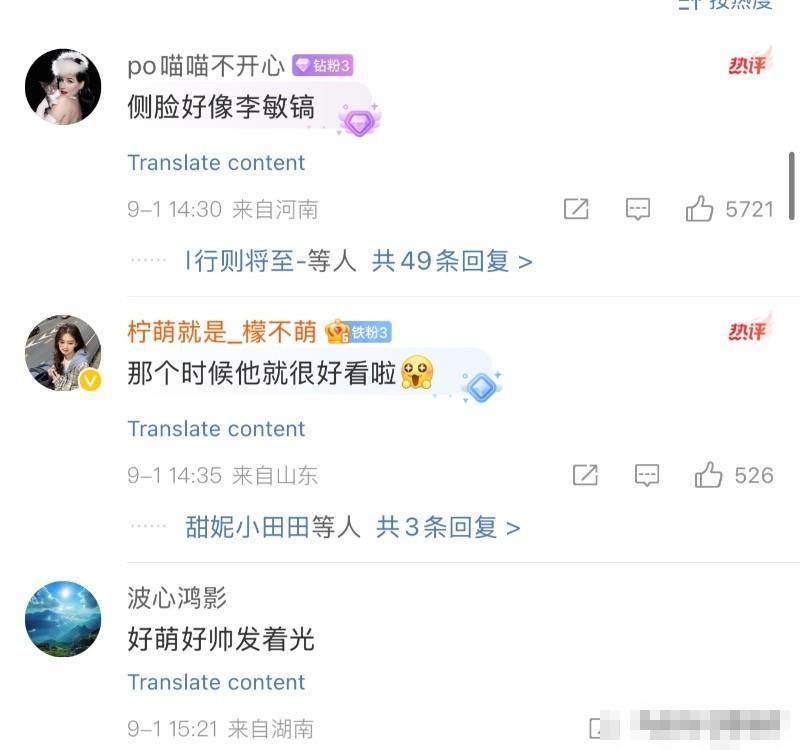Open the sort by 热度 dropdown
This screenshot has height=750, width=800.
click(x=726, y=4)
